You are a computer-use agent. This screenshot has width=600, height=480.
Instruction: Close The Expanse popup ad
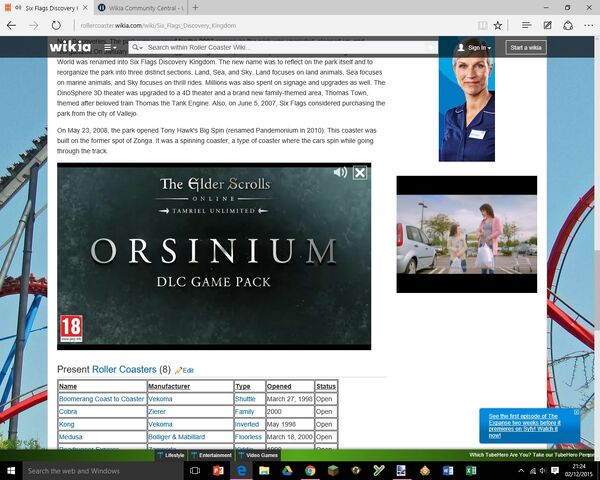point(576,412)
